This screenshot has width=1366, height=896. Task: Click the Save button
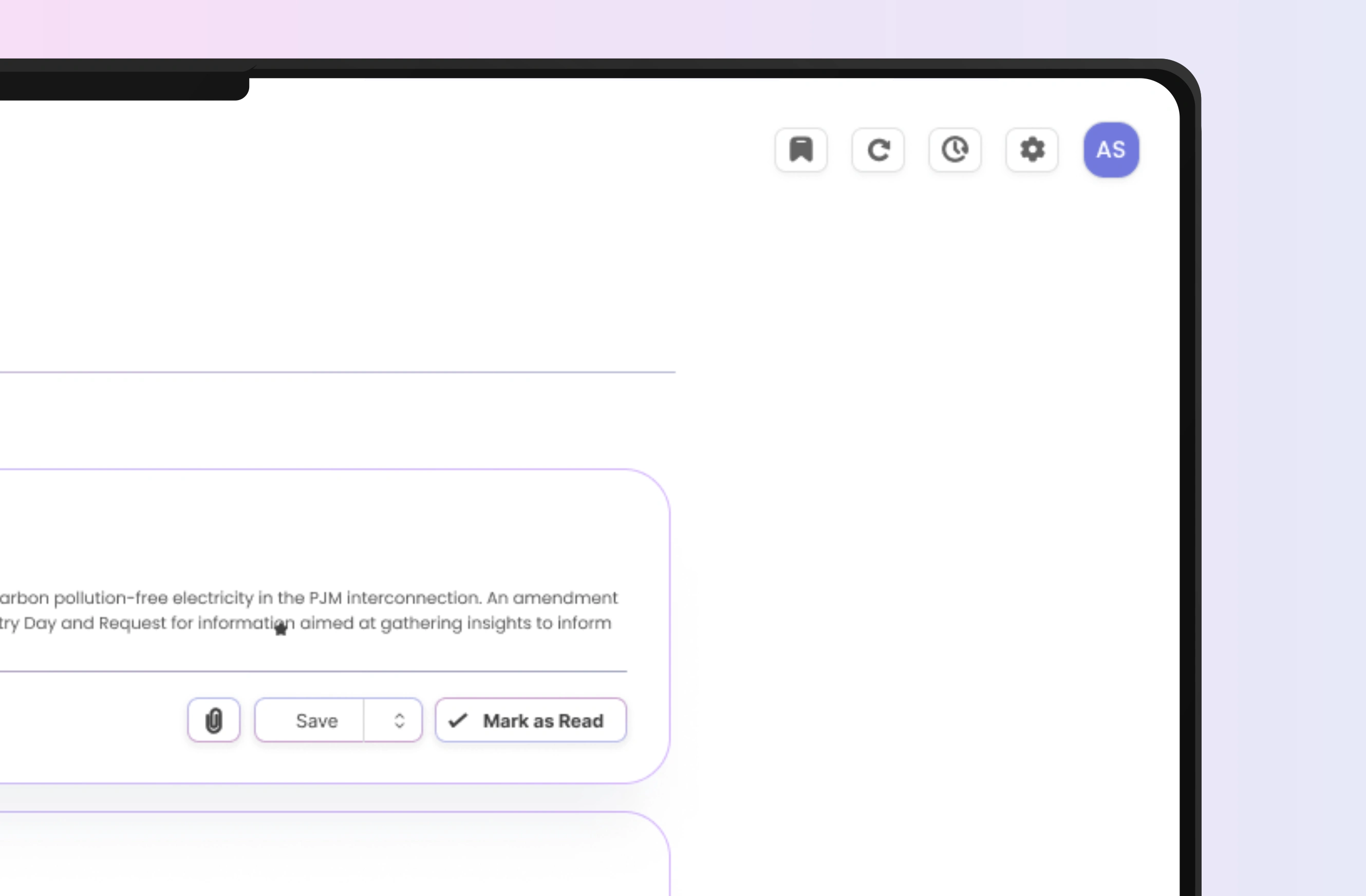[x=310, y=720]
